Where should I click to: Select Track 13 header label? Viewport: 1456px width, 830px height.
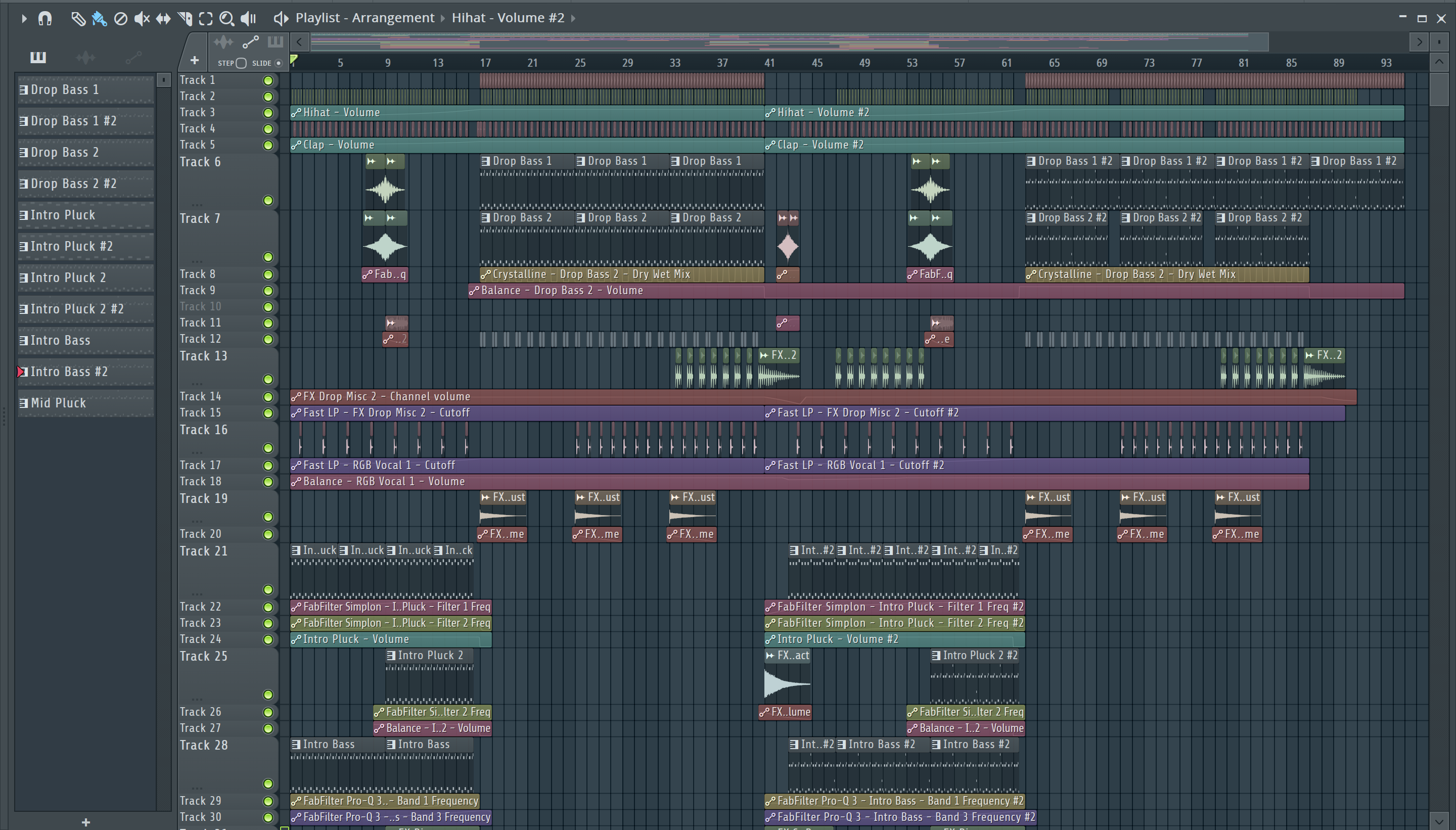(x=204, y=356)
